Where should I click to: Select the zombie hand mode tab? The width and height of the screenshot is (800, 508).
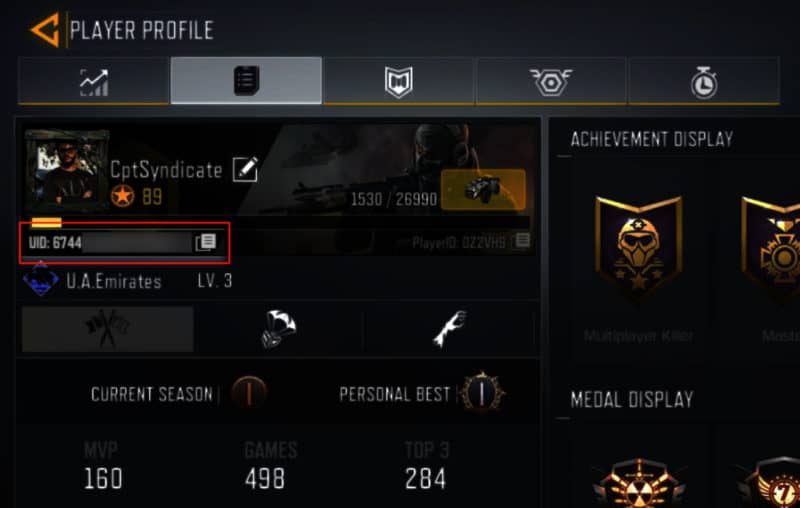tap(449, 329)
